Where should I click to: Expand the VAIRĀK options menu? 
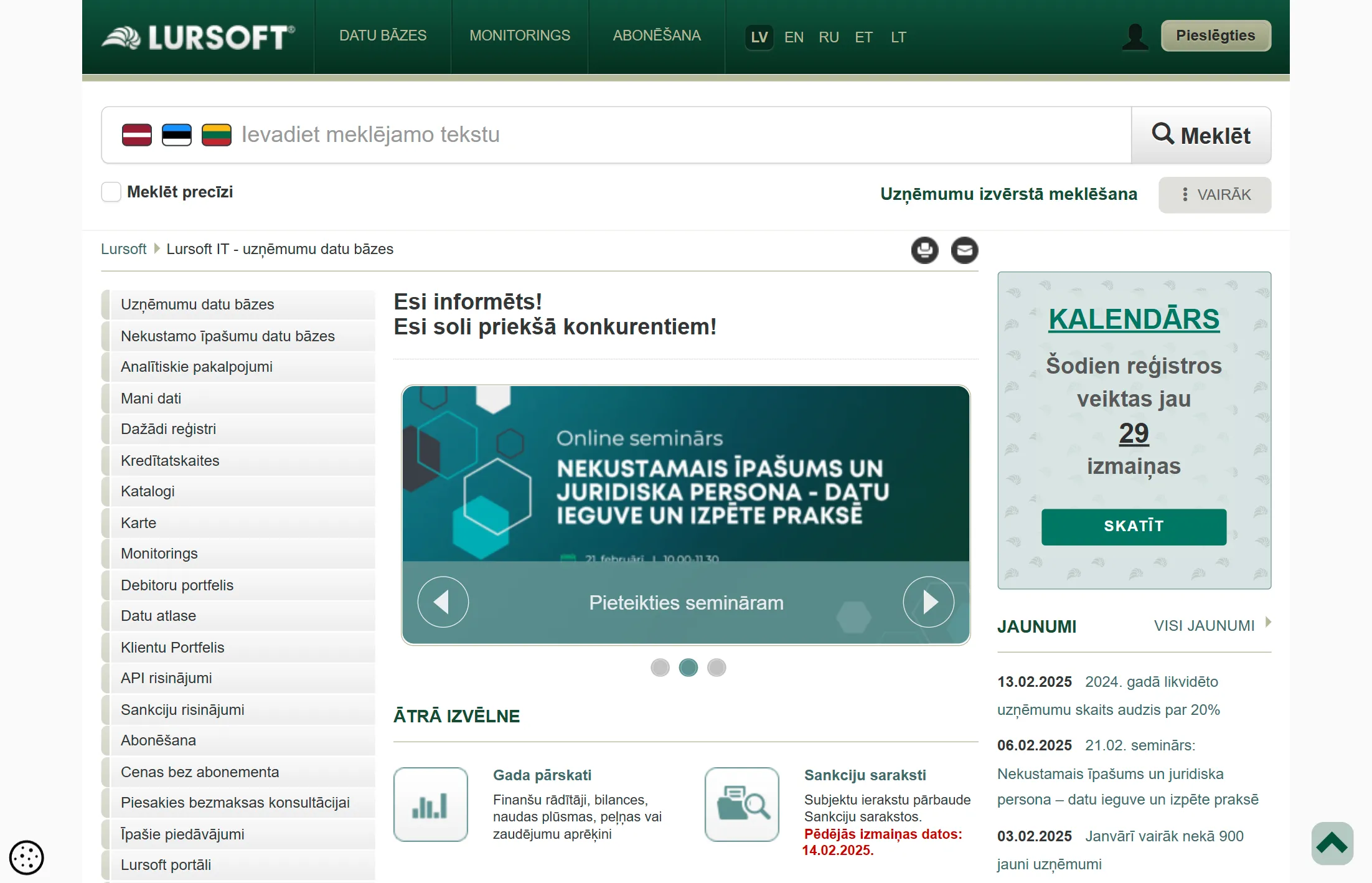pos(1215,195)
